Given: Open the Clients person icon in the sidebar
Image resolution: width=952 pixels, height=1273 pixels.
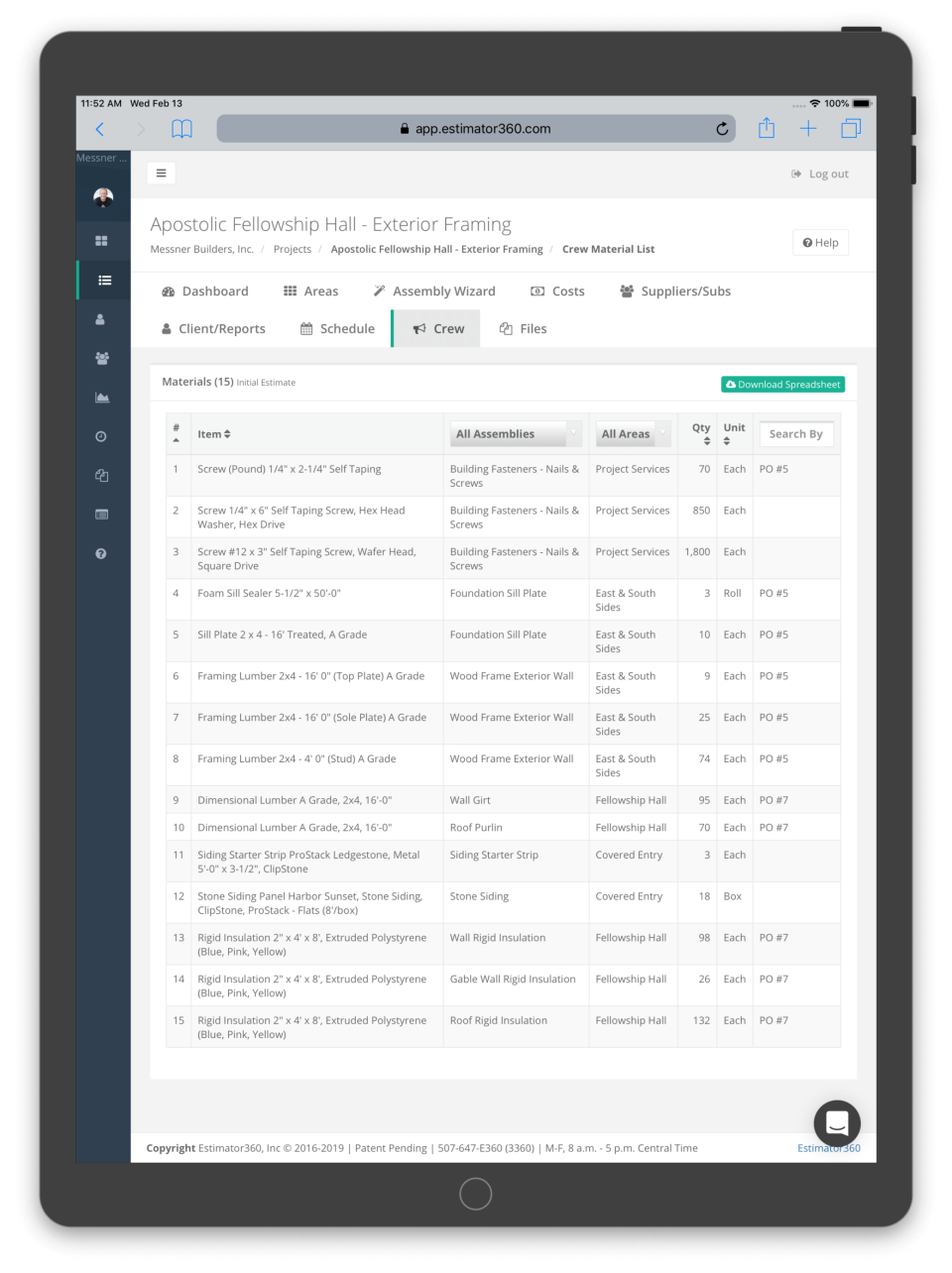Looking at the screenshot, I should pyautogui.click(x=102, y=319).
